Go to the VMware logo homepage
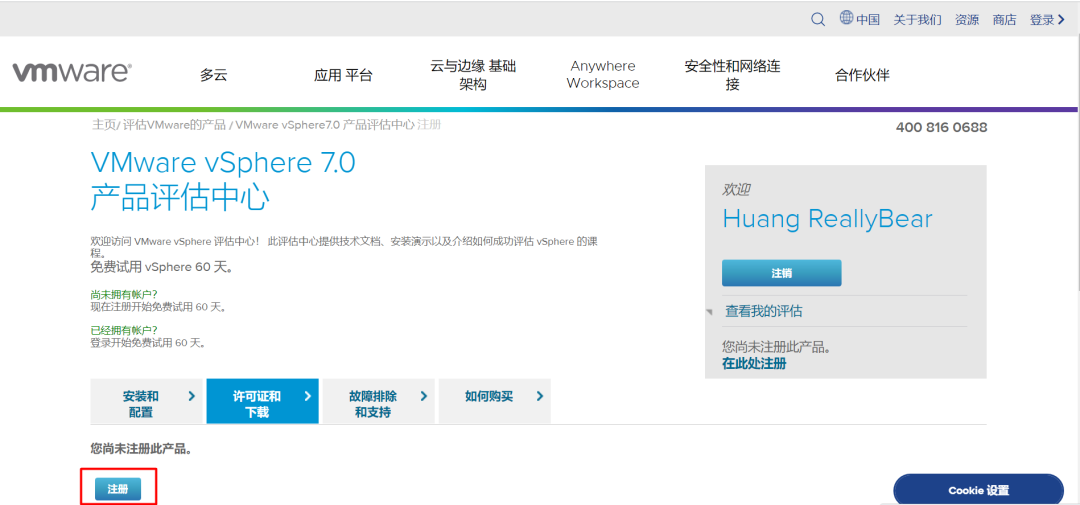1080x505 pixels. pos(72,72)
